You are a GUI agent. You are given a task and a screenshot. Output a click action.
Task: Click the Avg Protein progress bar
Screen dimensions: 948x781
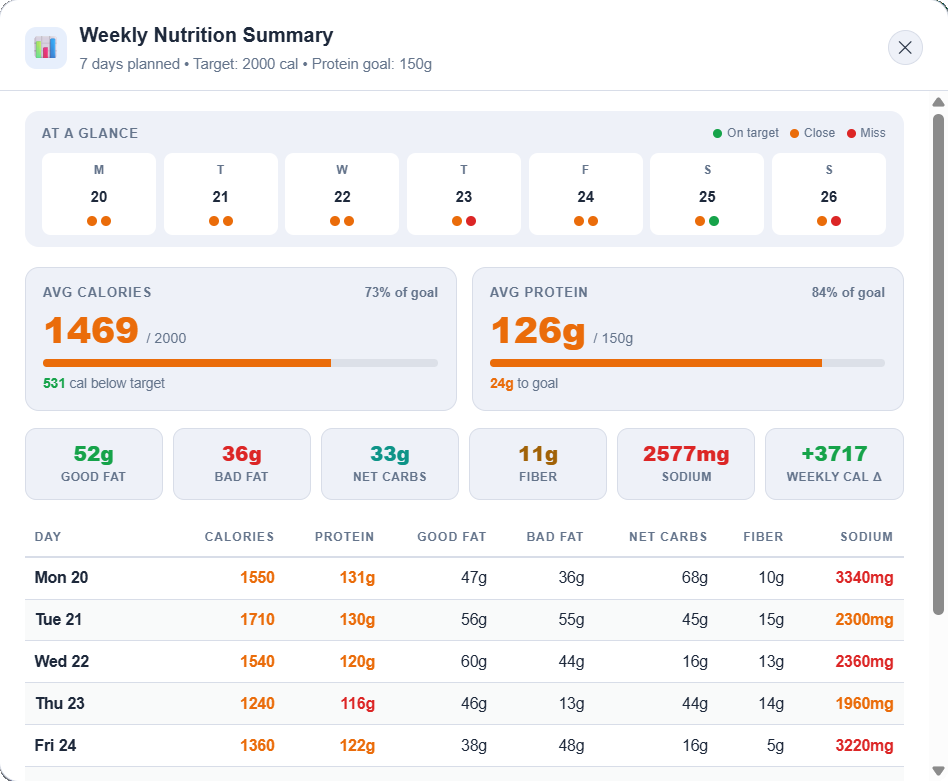pyautogui.click(x=687, y=363)
